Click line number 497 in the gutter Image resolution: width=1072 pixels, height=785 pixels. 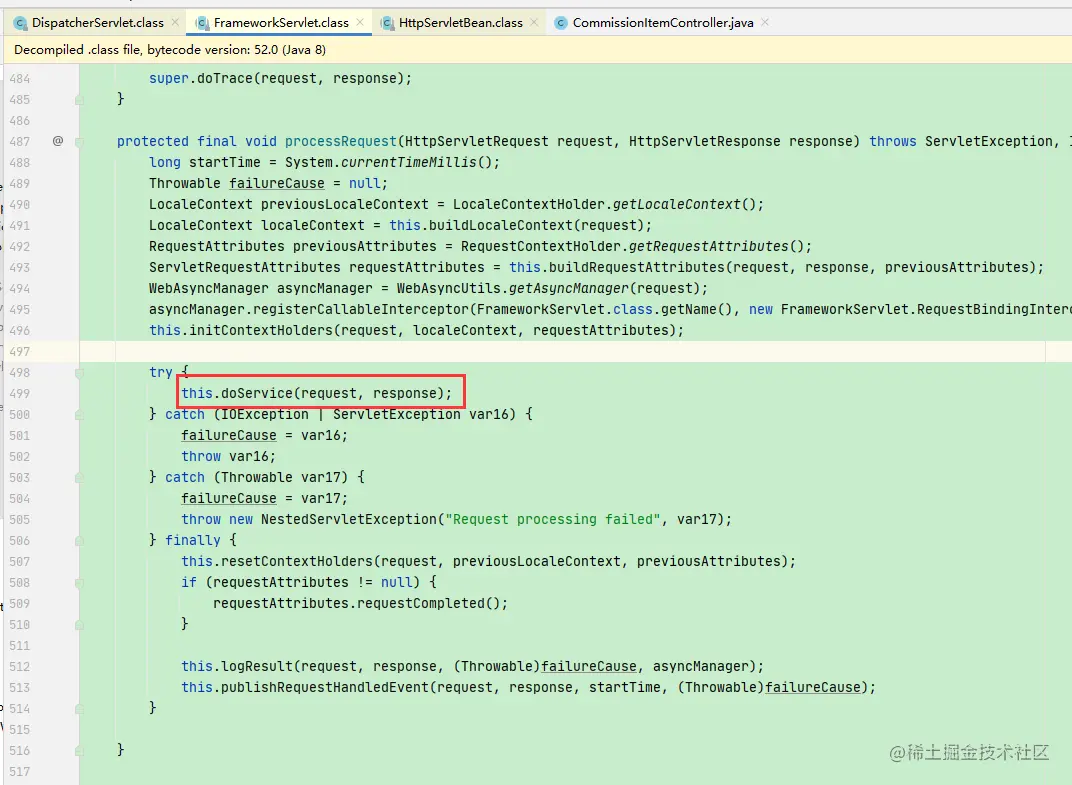coord(20,351)
